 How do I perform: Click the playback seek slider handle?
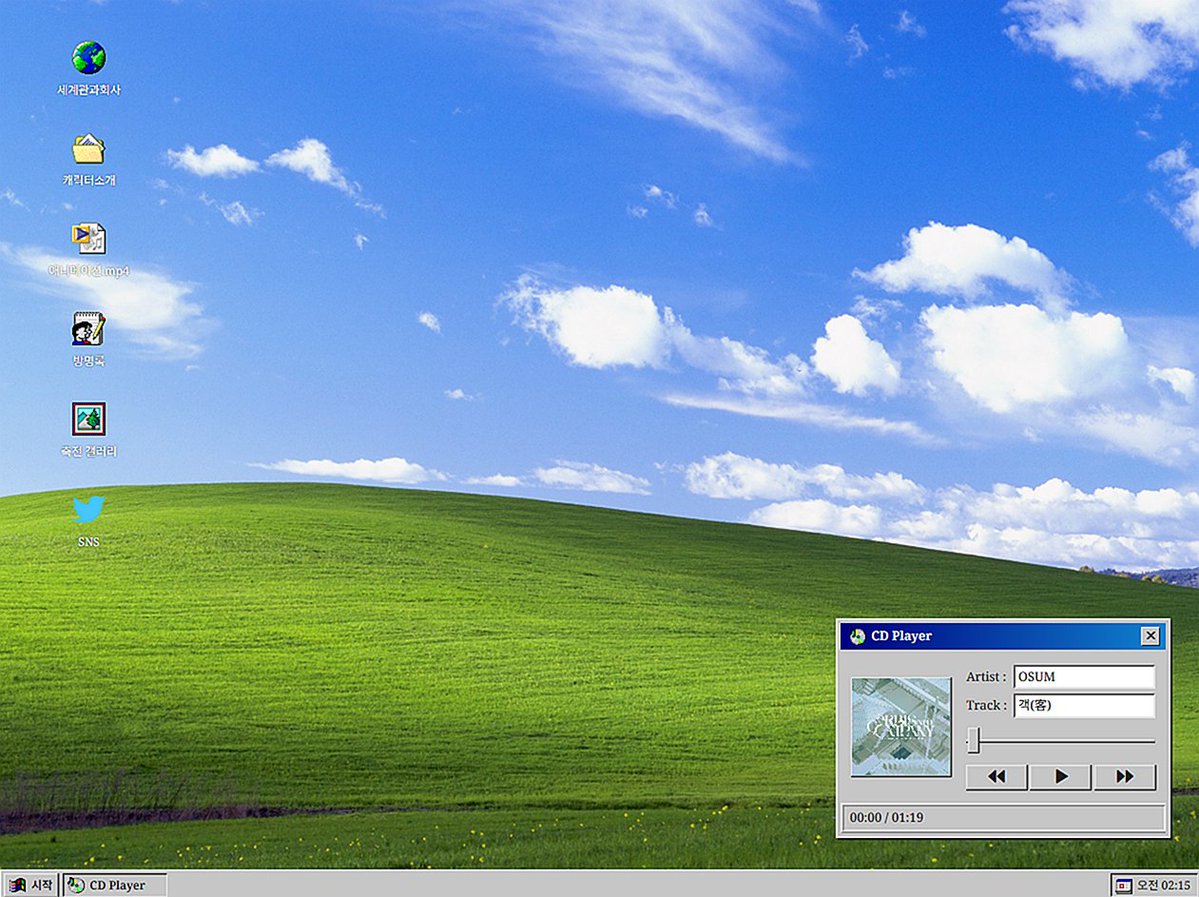pyautogui.click(x=973, y=740)
